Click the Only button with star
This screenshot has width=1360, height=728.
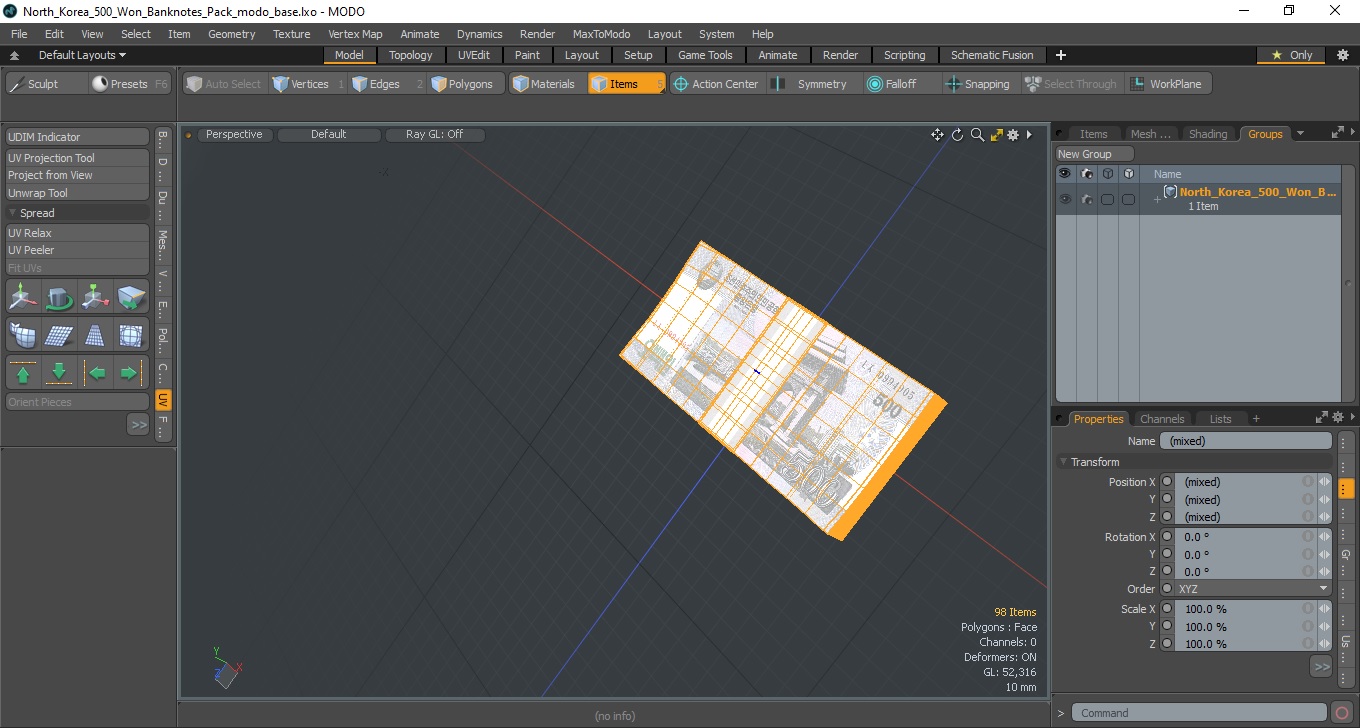click(x=1292, y=55)
